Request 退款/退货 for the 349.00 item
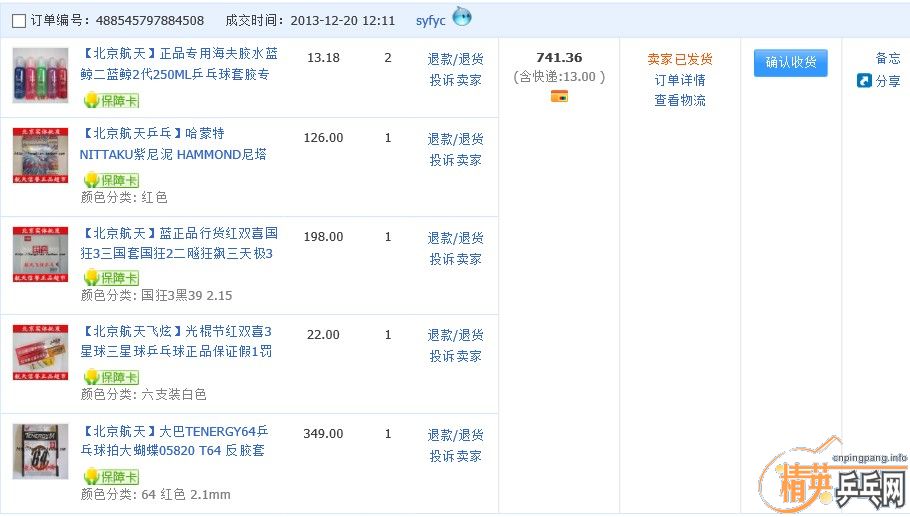Screen dimensions: 910x517 456,435
